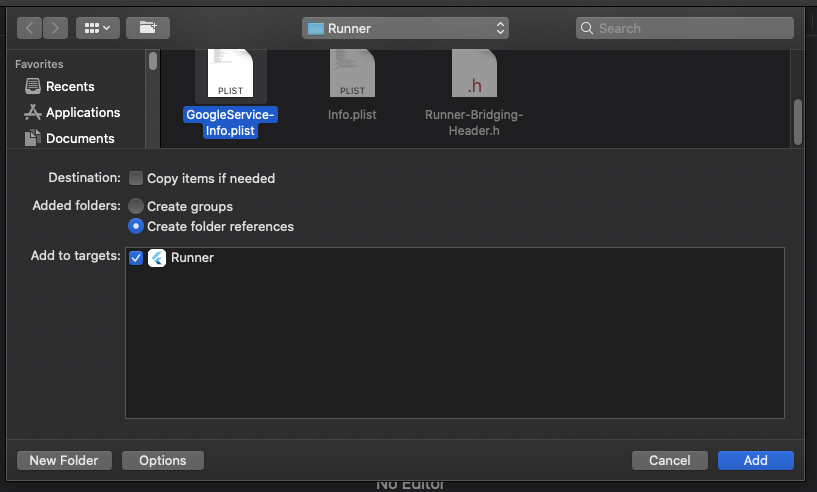Click the folder icon in path popup
The width and height of the screenshot is (817, 492).
316,28
